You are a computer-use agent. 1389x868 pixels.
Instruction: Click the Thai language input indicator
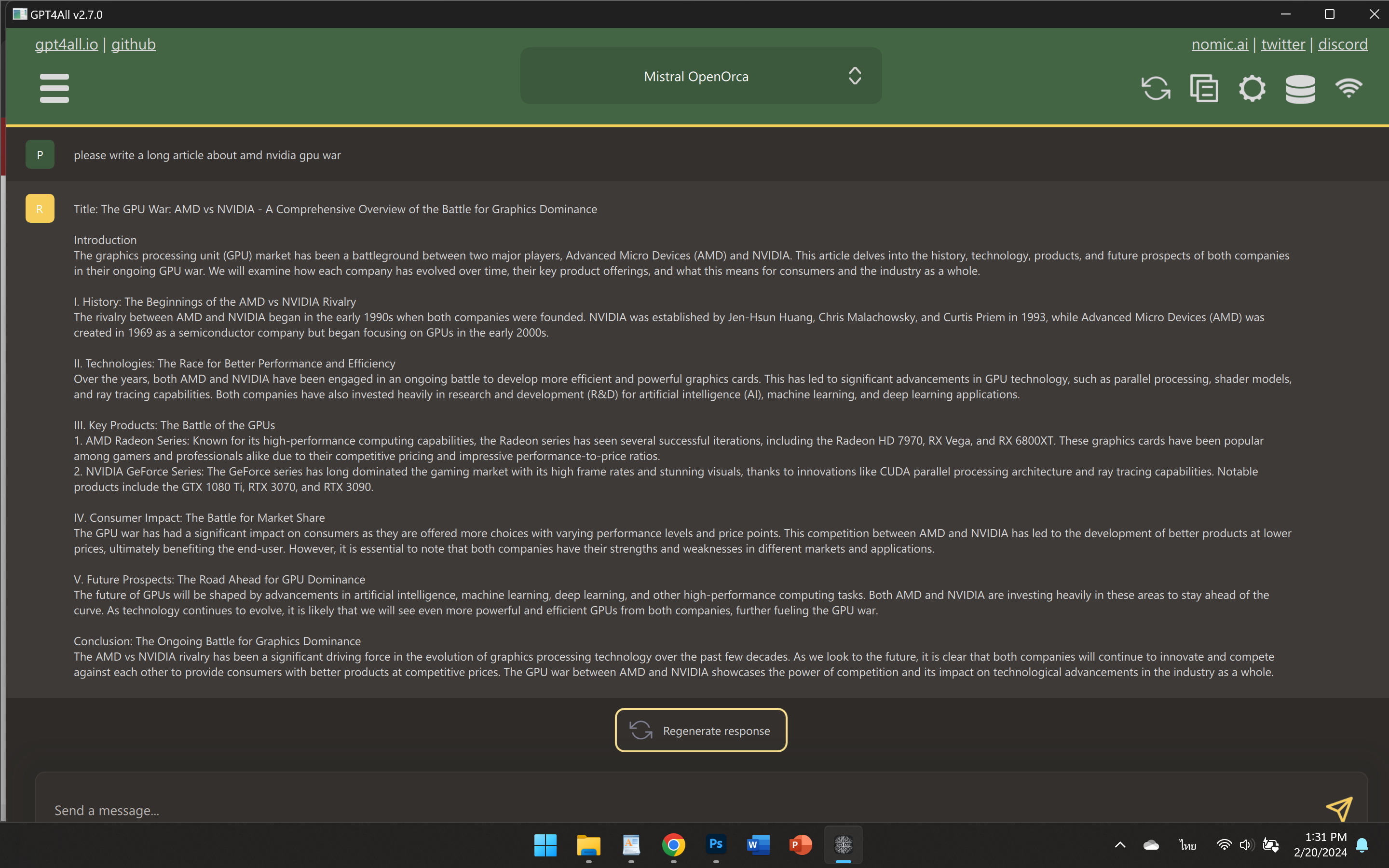pos(1187,845)
